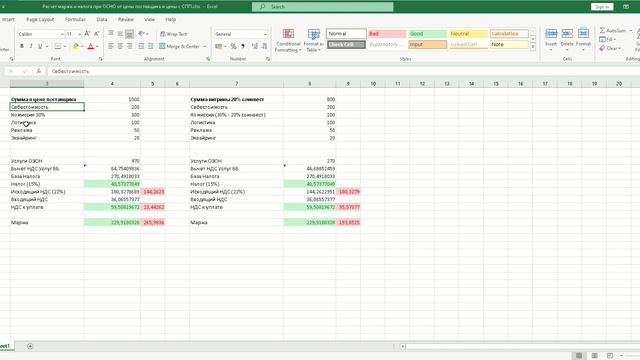
Task: Click Increase Indent icon
Action: 150,46
